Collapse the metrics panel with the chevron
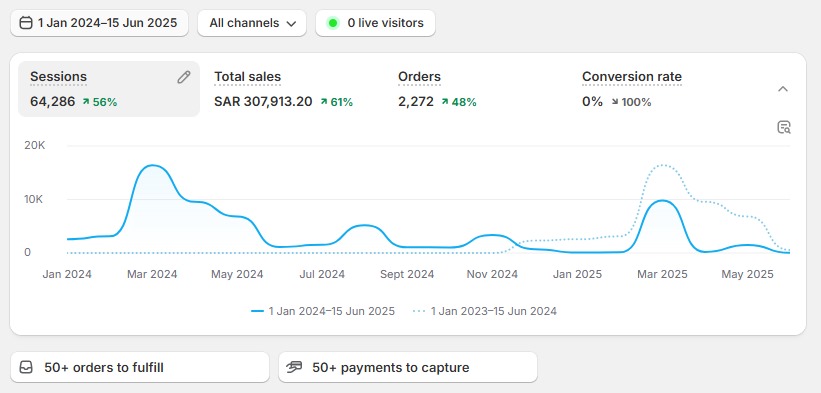The image size is (821, 393). (783, 89)
